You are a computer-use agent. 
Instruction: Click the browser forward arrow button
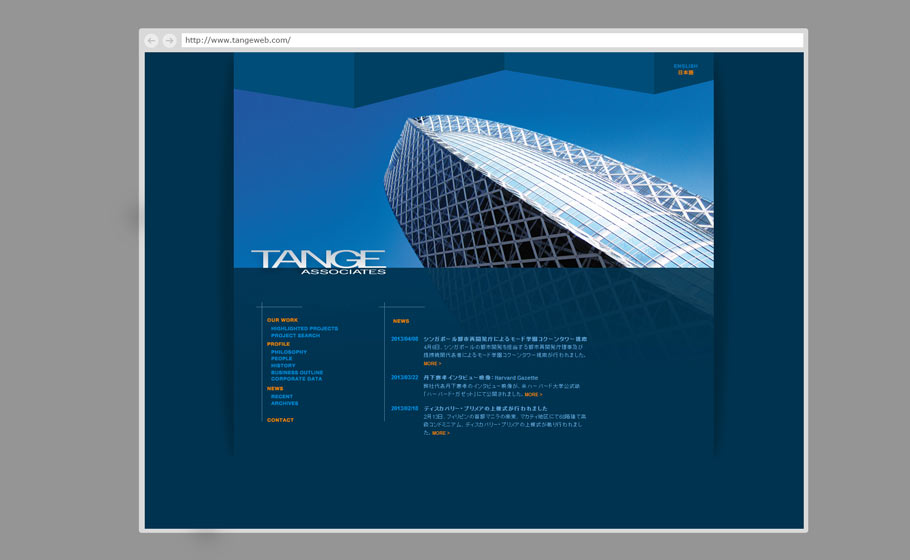169,41
